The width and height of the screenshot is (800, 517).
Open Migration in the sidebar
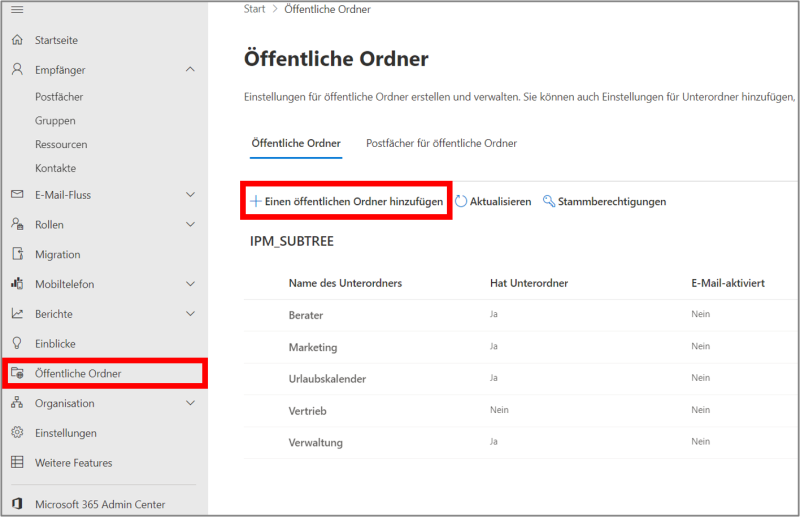pyautogui.click(x=58, y=254)
